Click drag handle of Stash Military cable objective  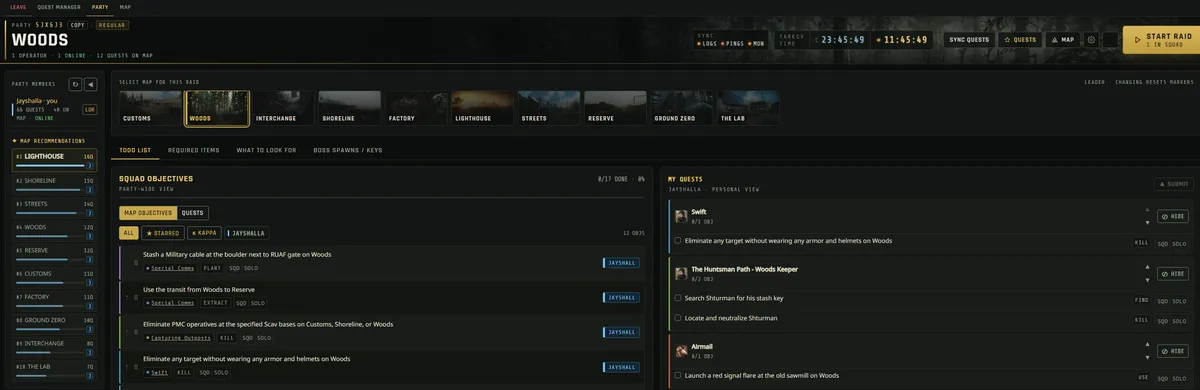click(x=136, y=262)
